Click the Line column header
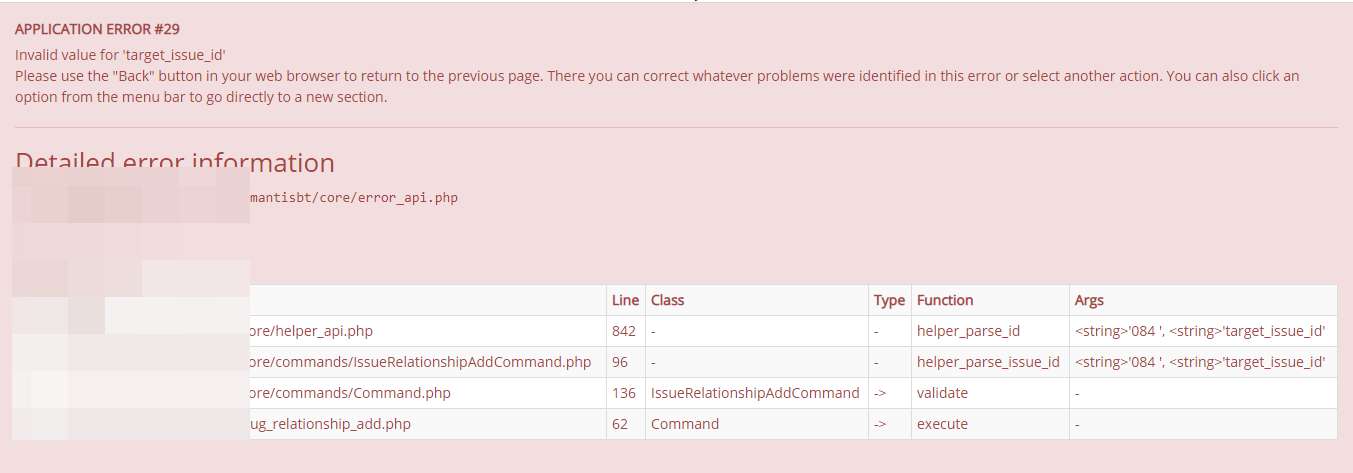The width and height of the screenshot is (1353, 473). (624, 300)
